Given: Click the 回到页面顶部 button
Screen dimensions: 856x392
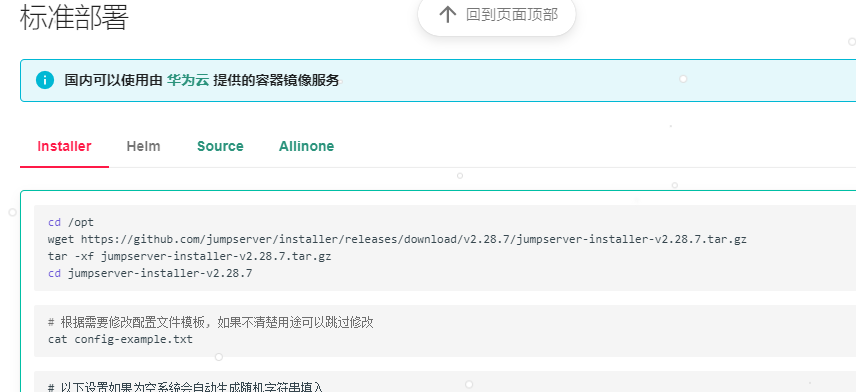Looking at the screenshot, I should pyautogui.click(x=497, y=14).
